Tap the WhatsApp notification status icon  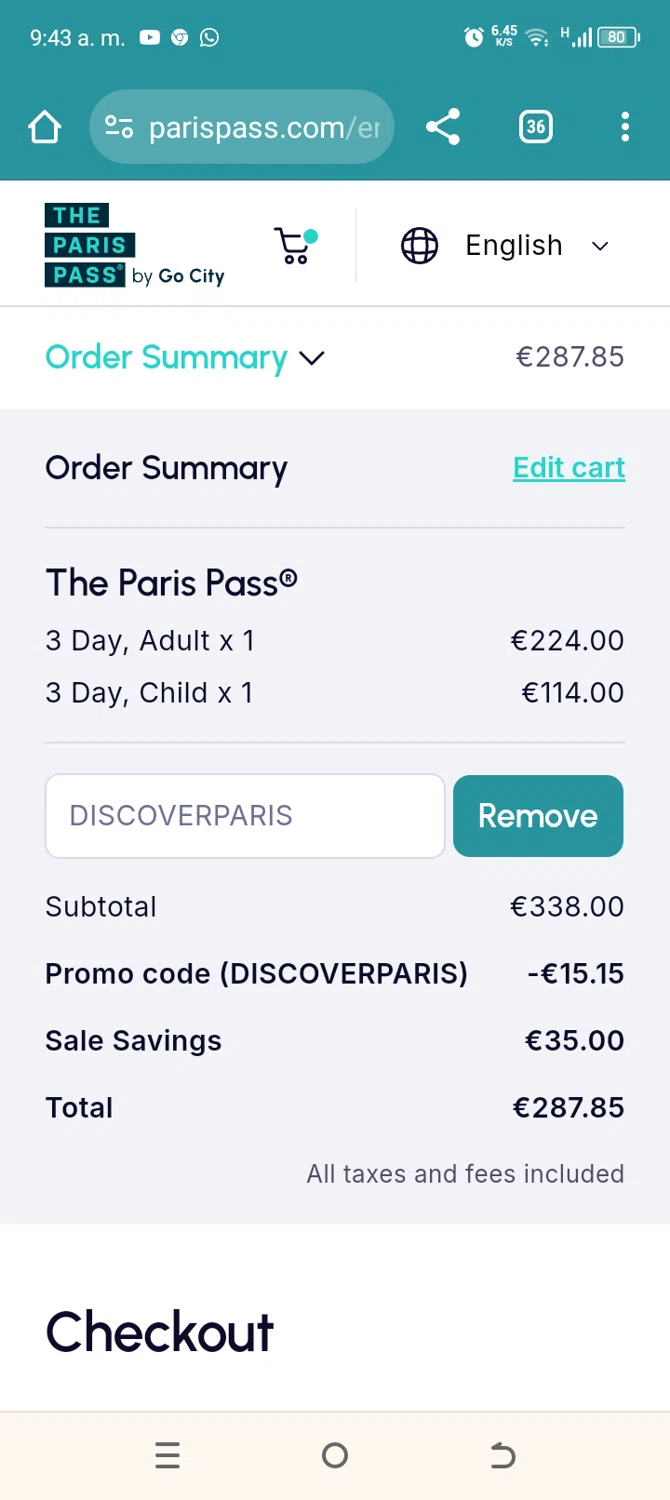(x=209, y=38)
